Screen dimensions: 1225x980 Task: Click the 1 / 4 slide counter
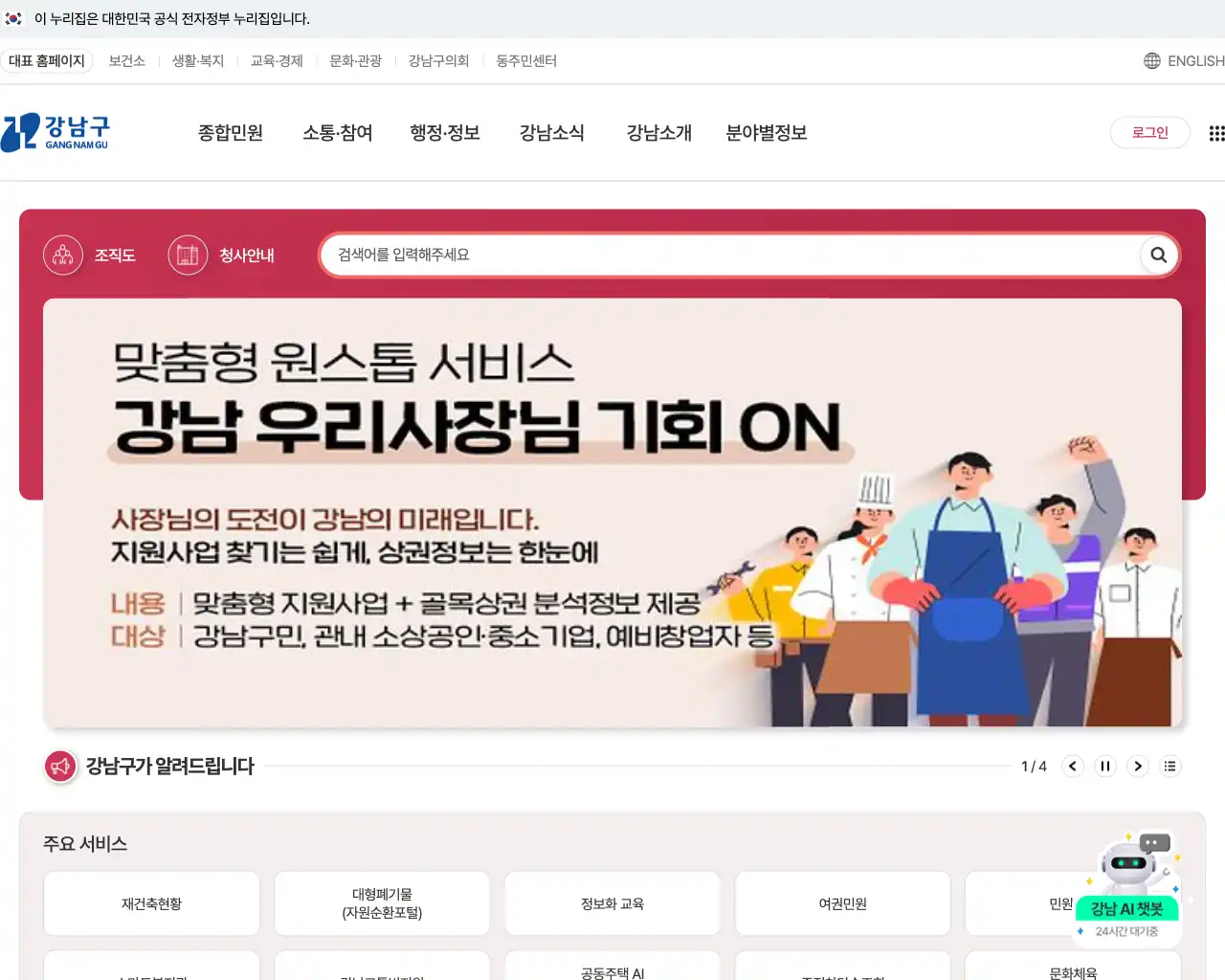[1034, 767]
